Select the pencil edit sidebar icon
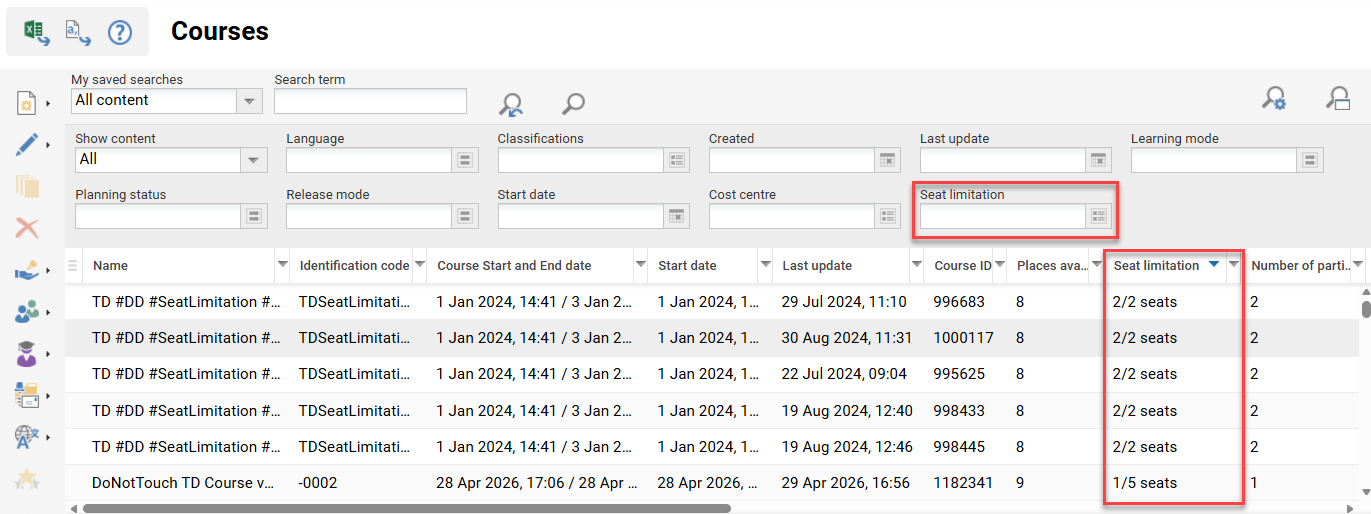Viewport: 1371px width, 514px height. (27, 145)
